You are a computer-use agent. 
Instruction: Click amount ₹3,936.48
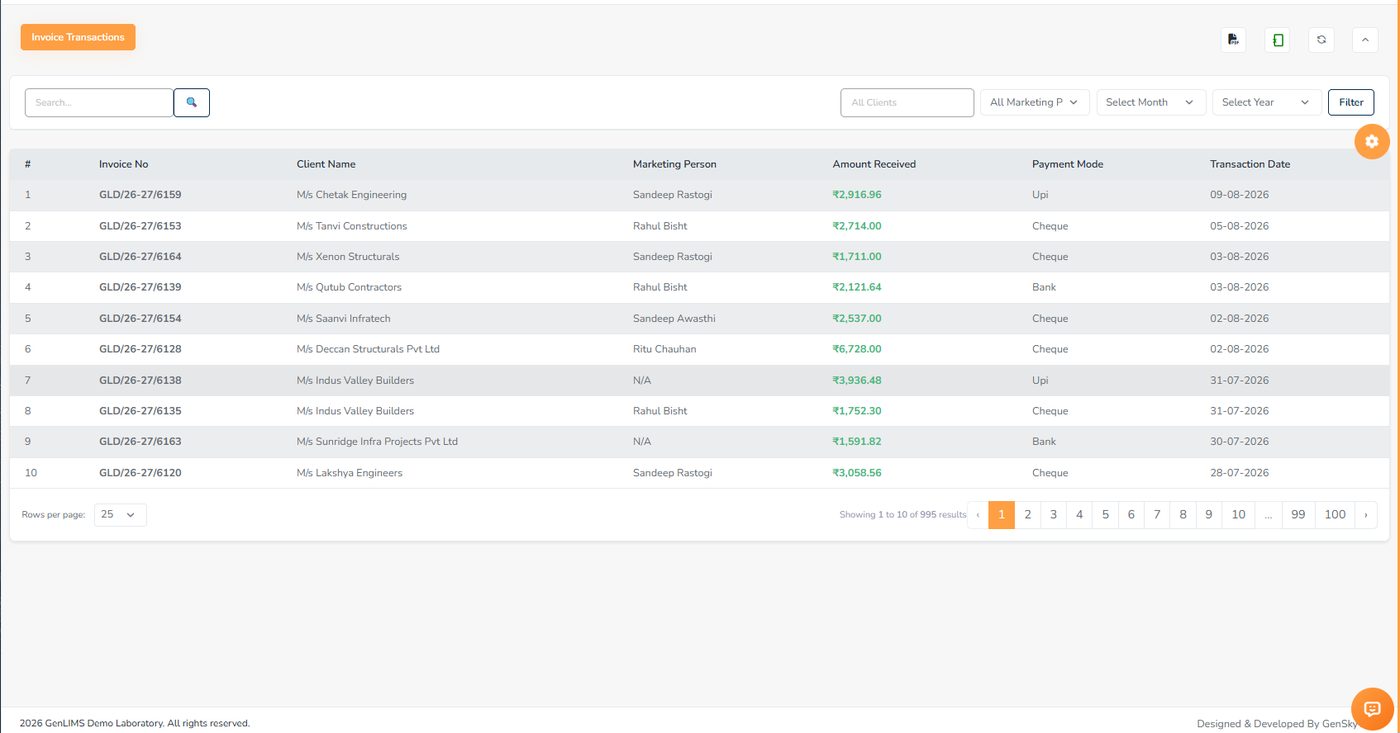click(x=857, y=381)
